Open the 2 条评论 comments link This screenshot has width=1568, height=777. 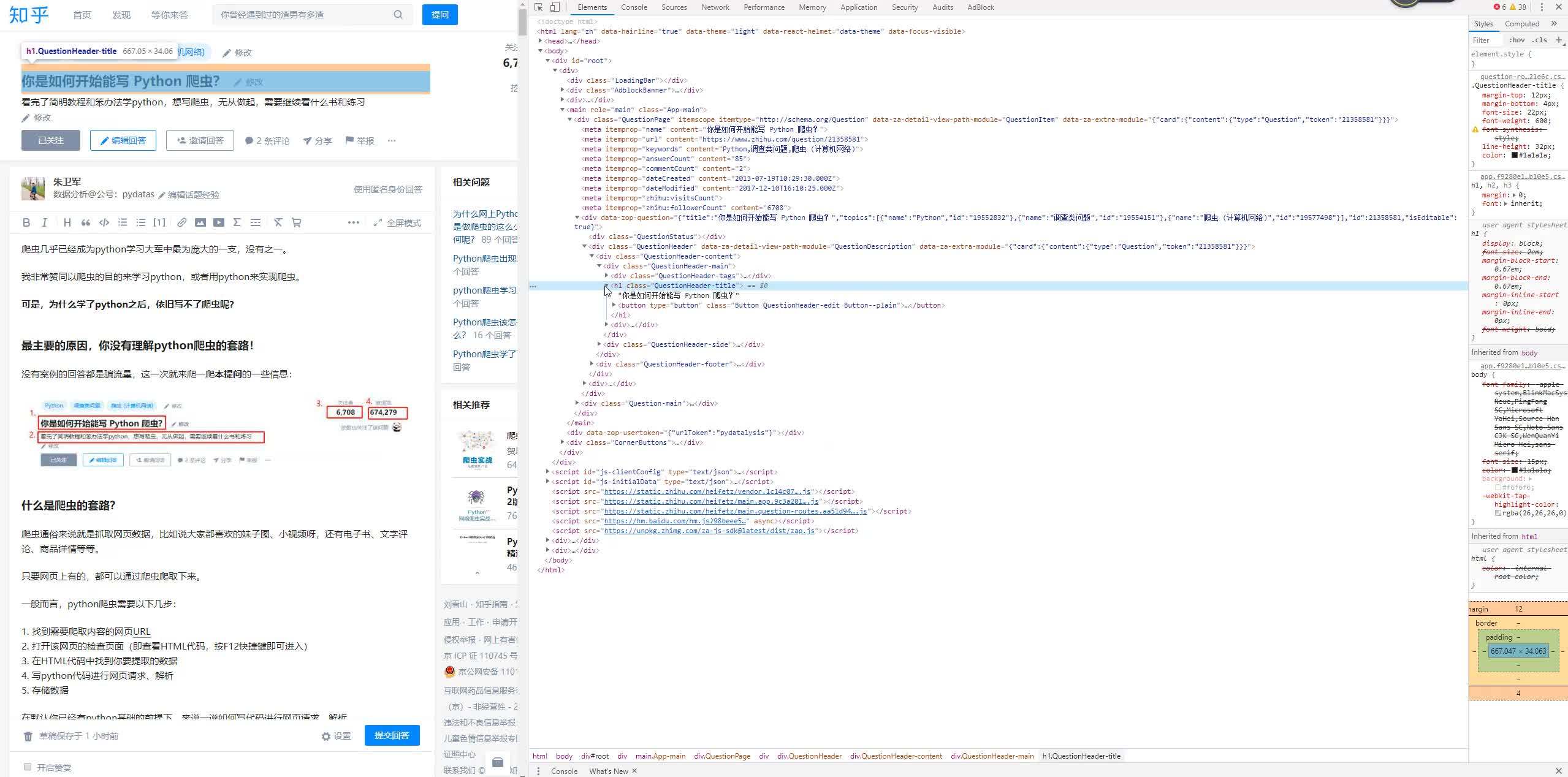(x=267, y=141)
